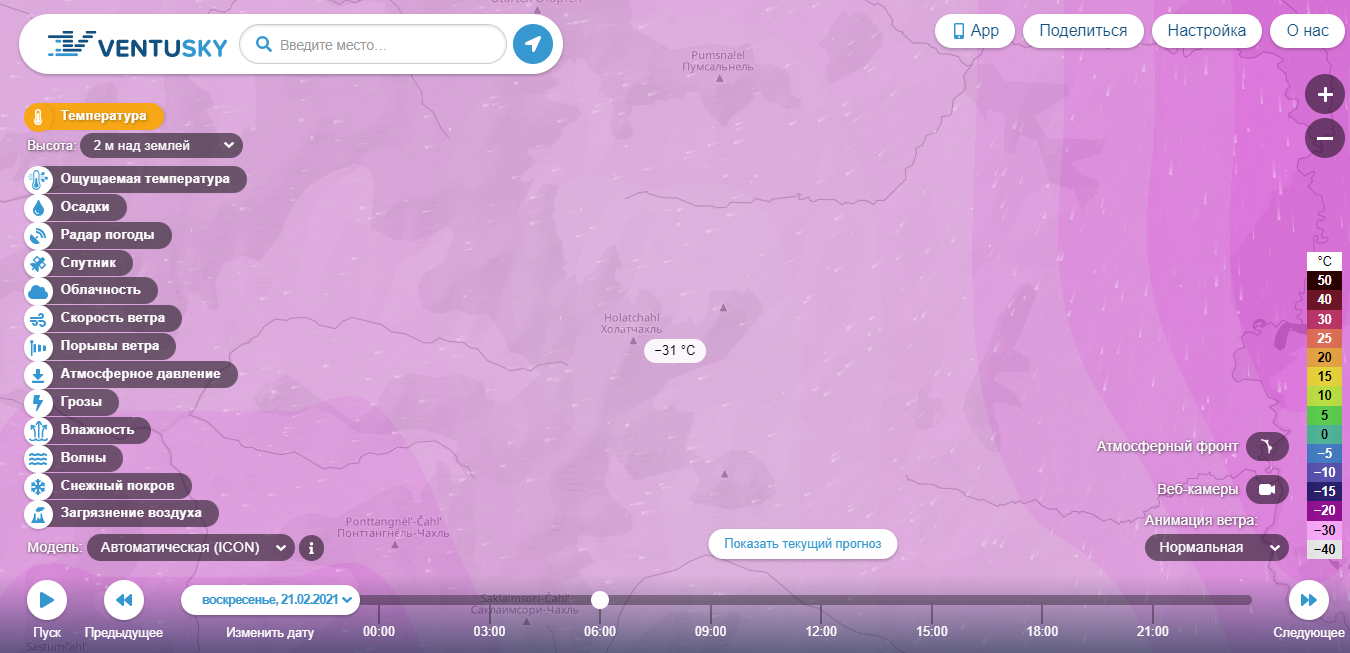Open Настройка settings
This screenshot has width=1350, height=653.
[1207, 31]
